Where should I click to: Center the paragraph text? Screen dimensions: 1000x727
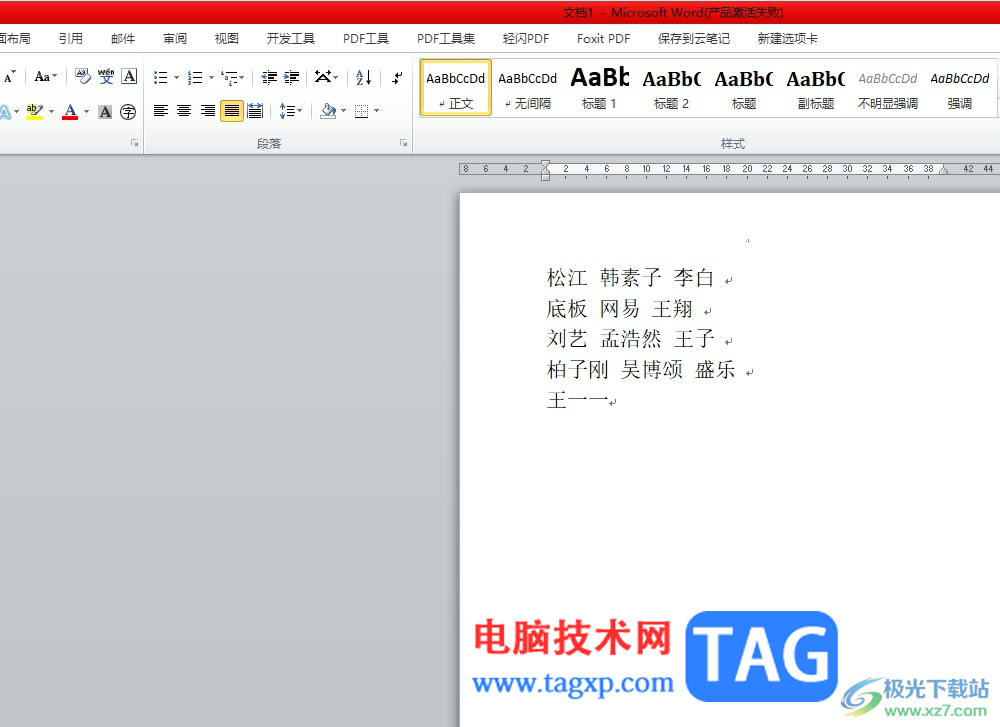click(x=184, y=111)
